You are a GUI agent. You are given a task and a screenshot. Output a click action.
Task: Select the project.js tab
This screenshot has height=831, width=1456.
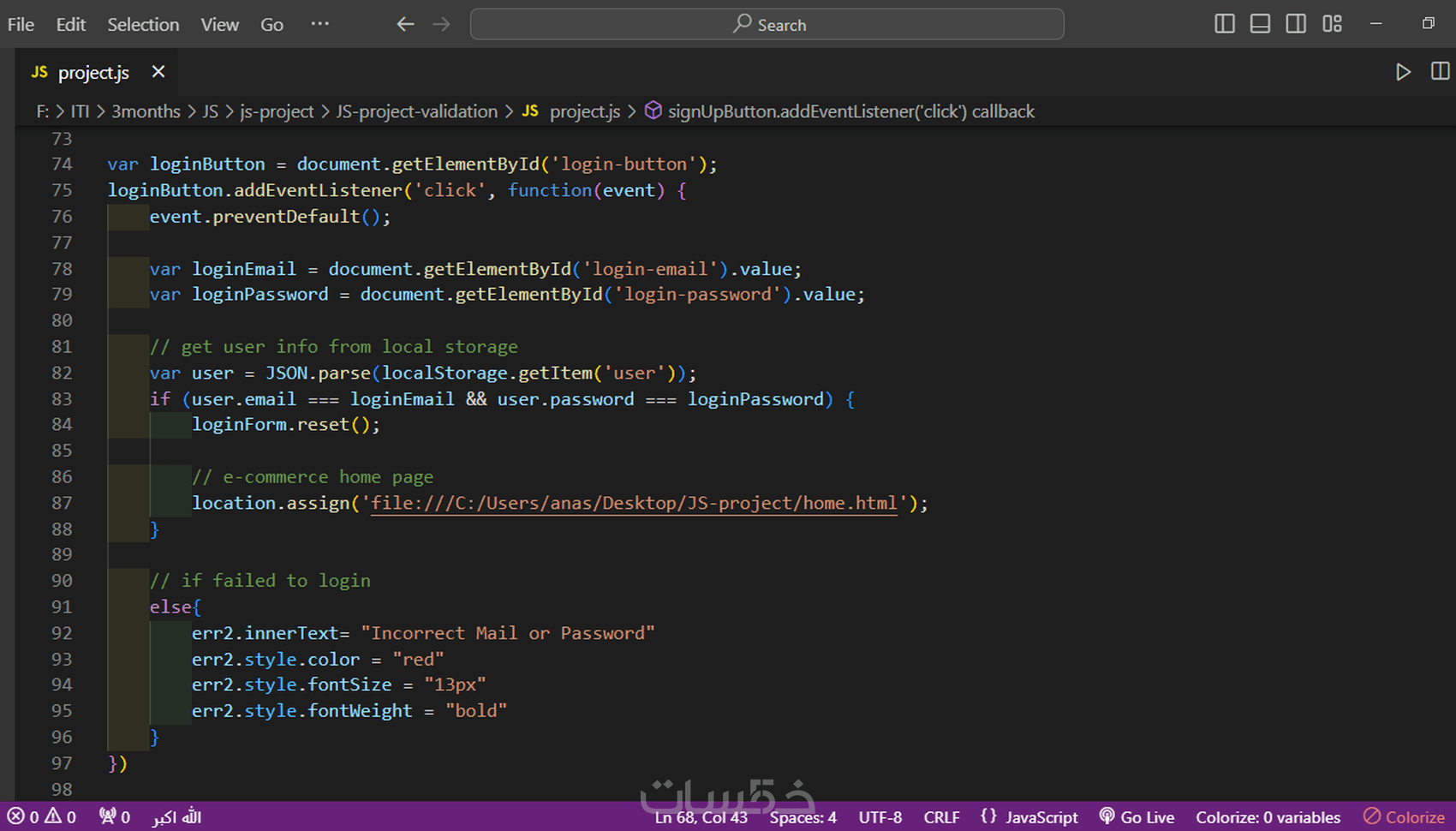(94, 72)
